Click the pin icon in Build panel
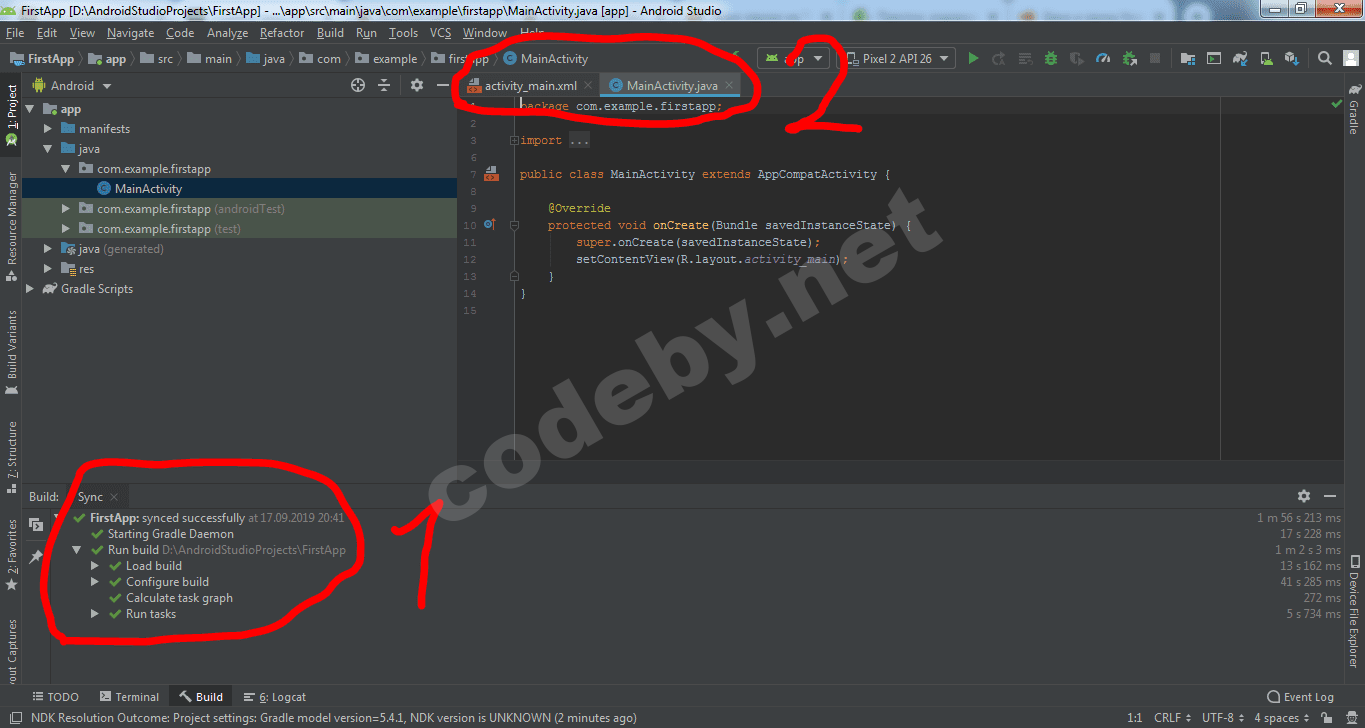This screenshot has height=728, width=1365. point(36,556)
